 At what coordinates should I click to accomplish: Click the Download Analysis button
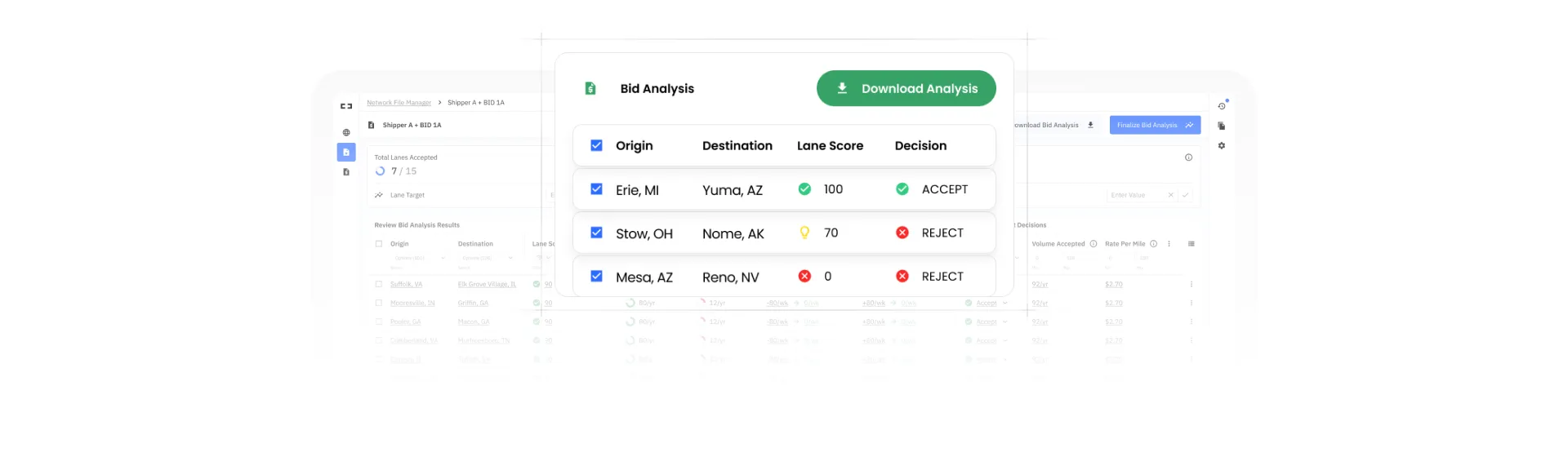(906, 88)
